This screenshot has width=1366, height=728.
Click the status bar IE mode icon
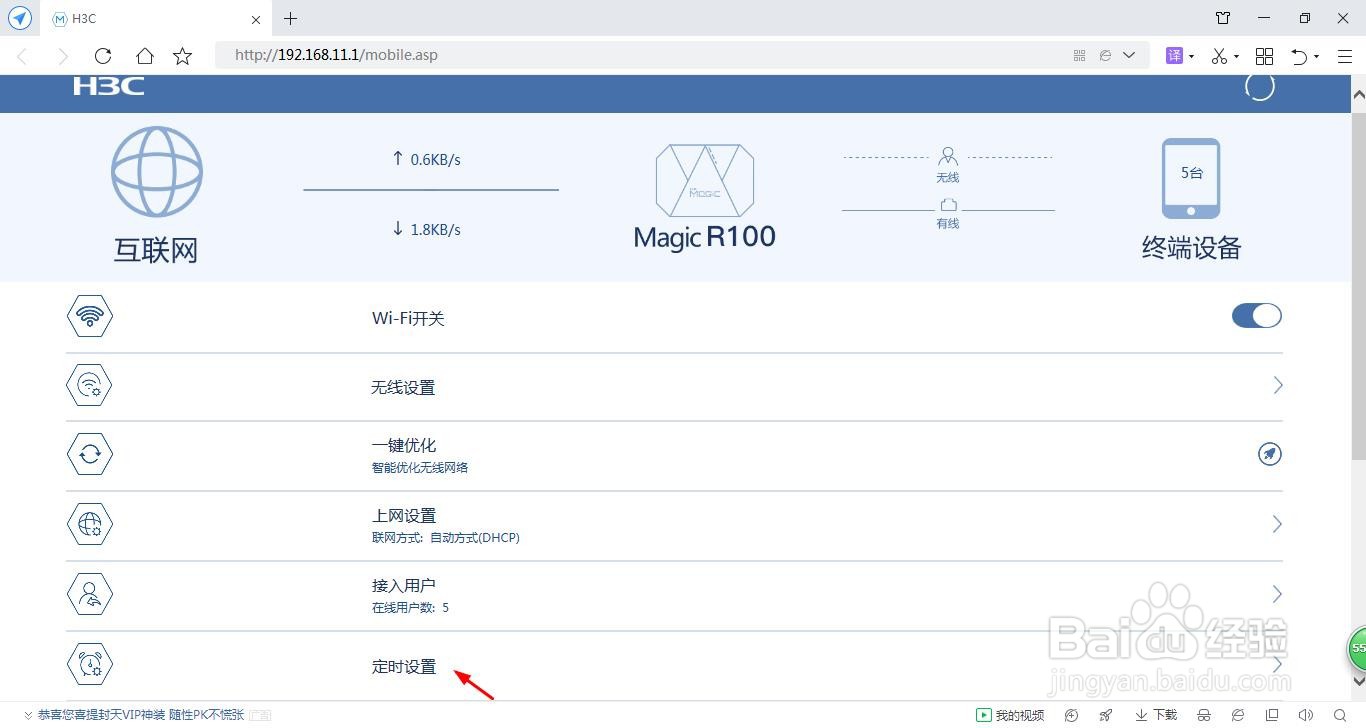tap(1238, 715)
